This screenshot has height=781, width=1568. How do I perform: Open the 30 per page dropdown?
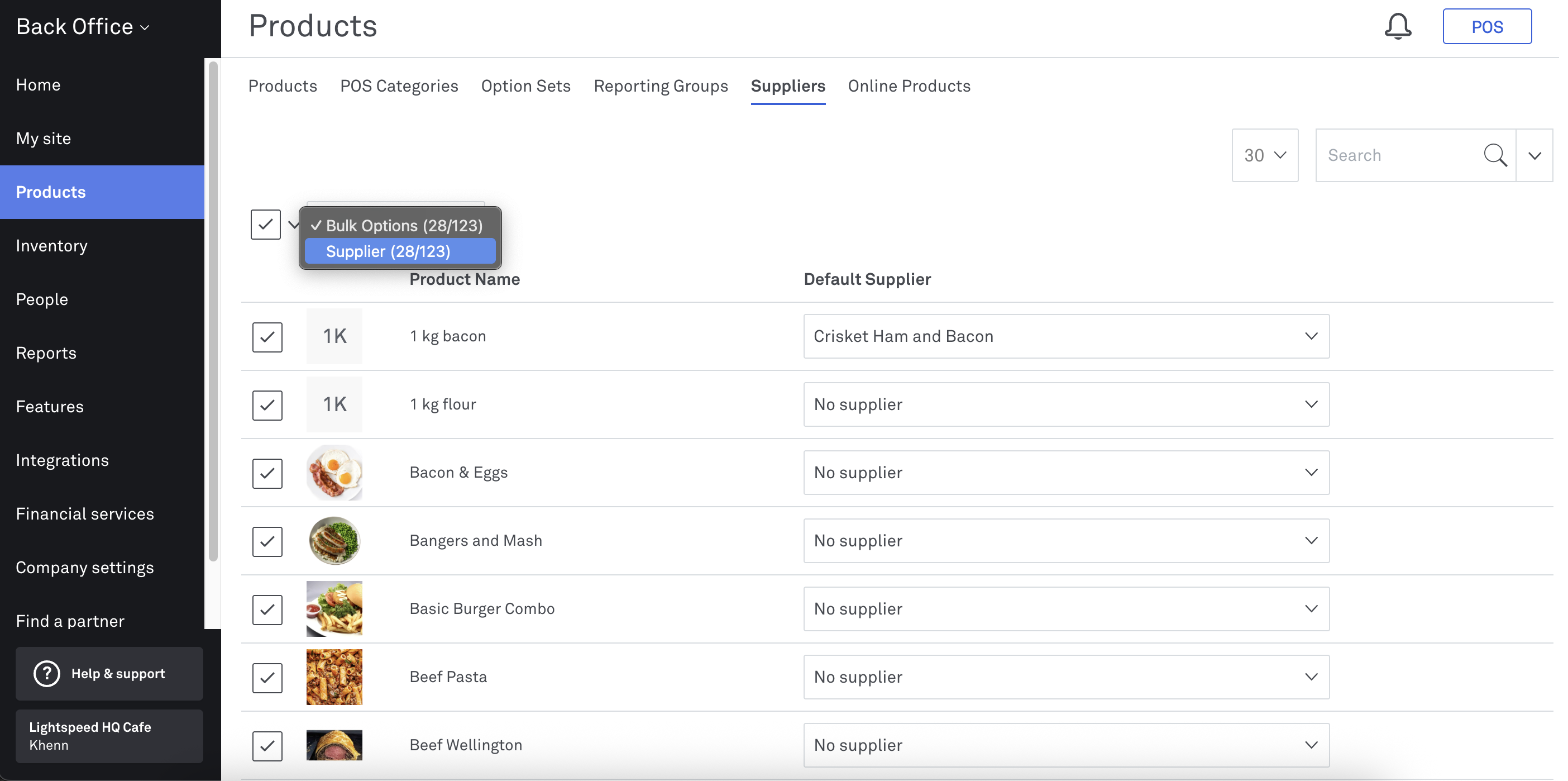coord(1265,155)
